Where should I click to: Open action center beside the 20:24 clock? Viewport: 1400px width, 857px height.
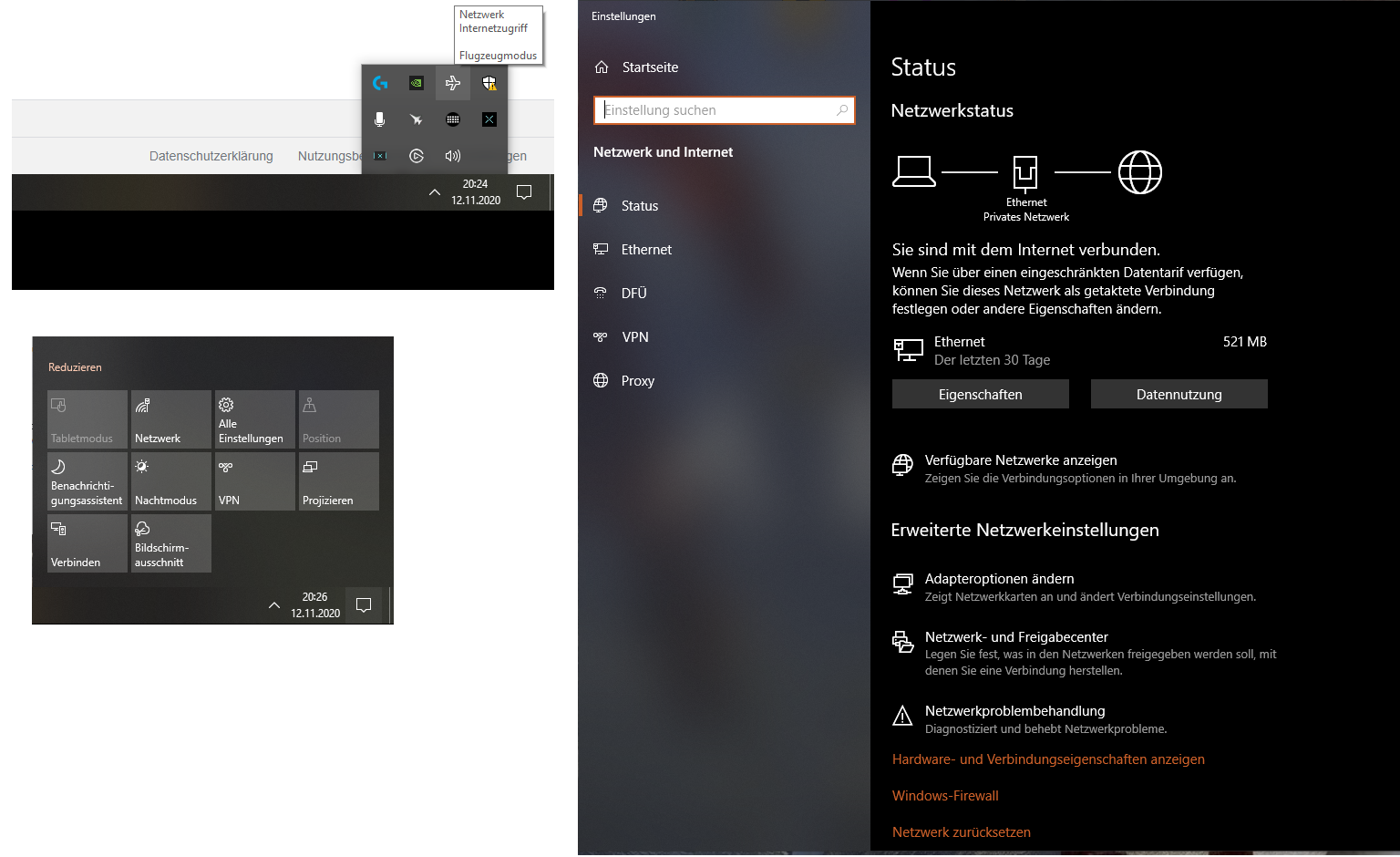click(524, 192)
